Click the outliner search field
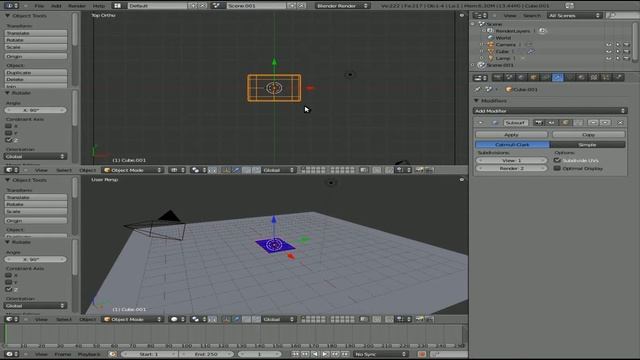The height and width of the screenshot is (360, 640). coord(622,16)
